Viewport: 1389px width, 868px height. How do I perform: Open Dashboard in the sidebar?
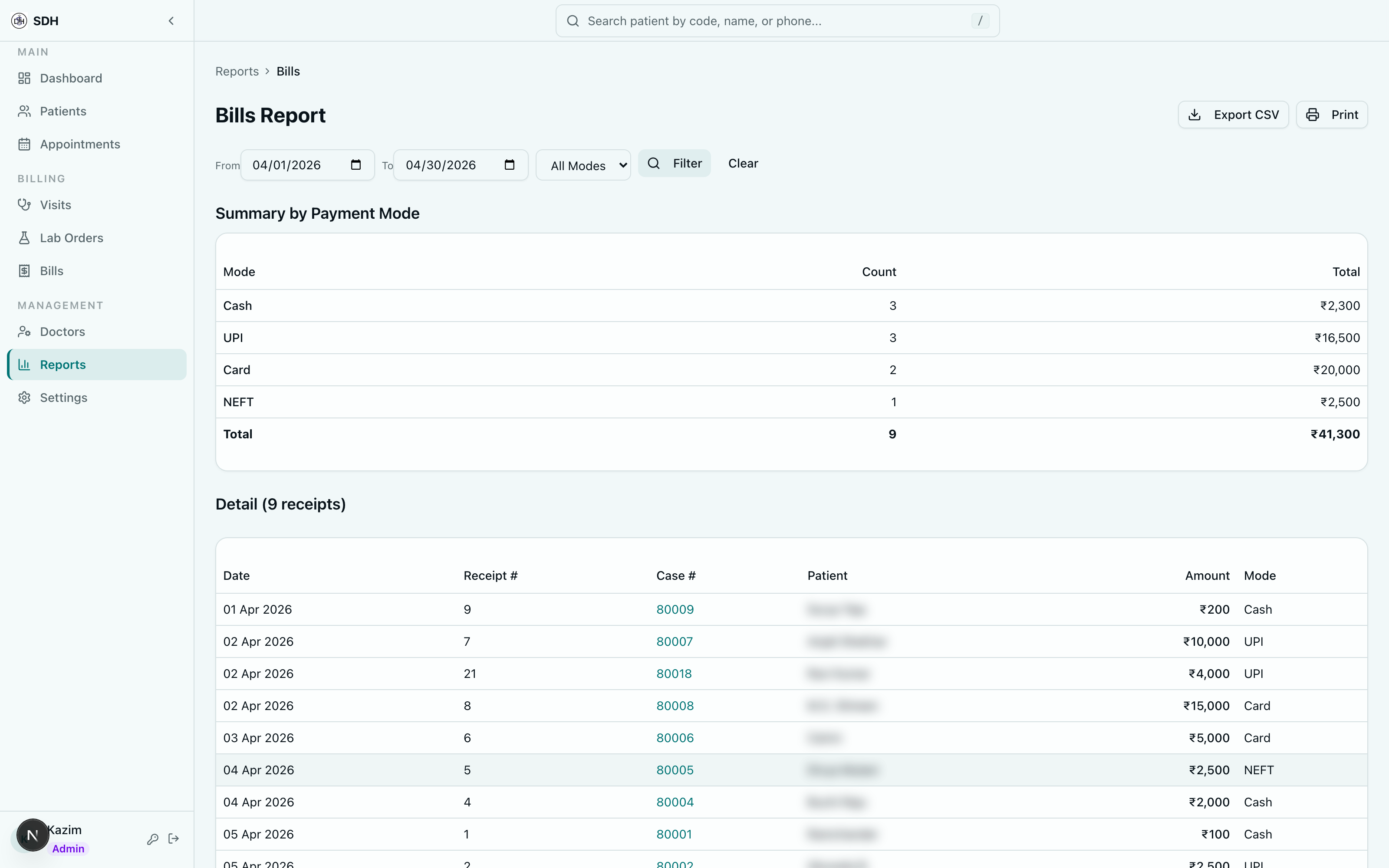[x=96, y=78]
